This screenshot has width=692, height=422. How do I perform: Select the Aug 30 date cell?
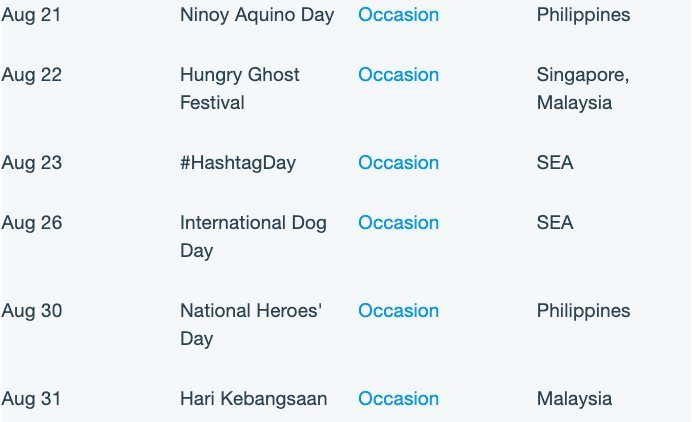pyautogui.click(x=31, y=311)
